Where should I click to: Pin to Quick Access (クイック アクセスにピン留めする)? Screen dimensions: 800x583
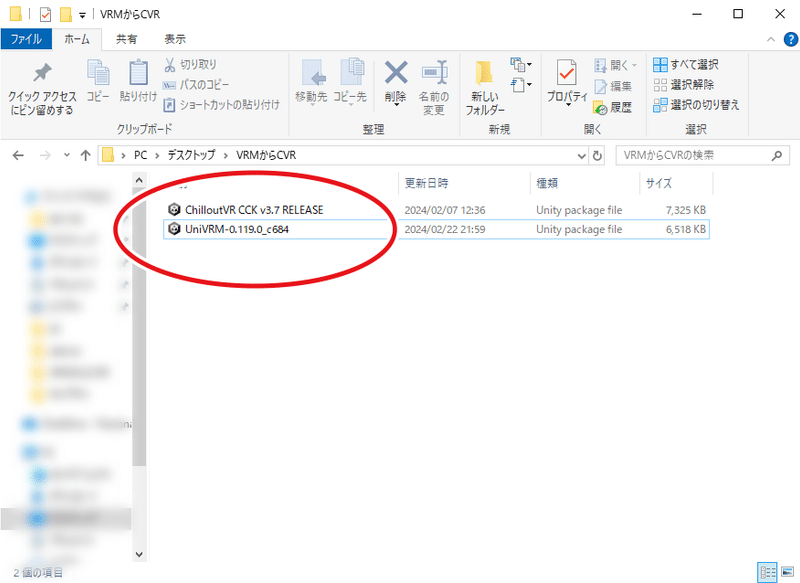(42, 88)
